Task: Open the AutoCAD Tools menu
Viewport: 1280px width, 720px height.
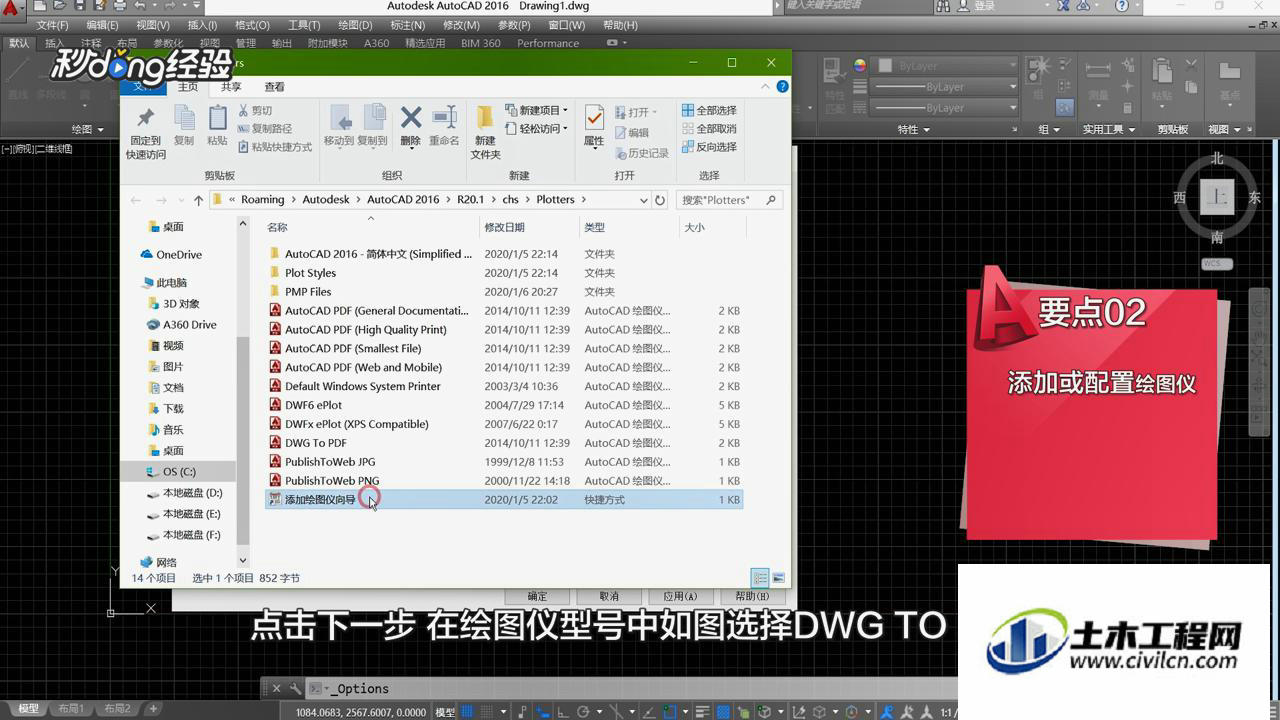Action: click(304, 25)
